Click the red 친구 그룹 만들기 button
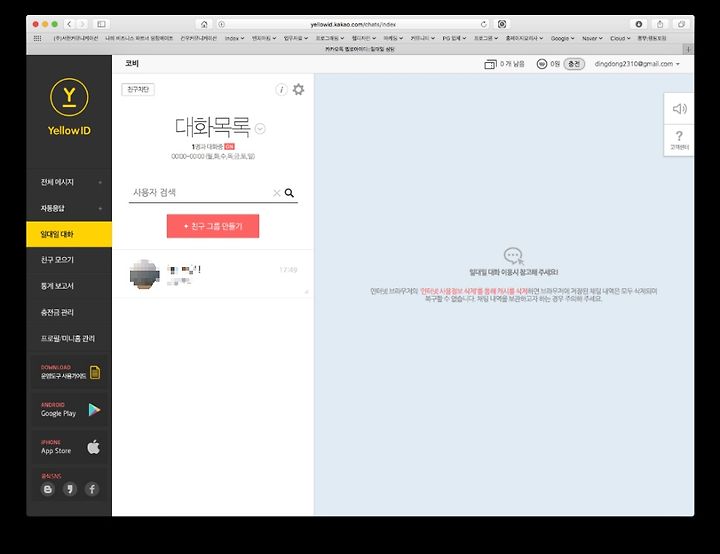This screenshot has height=554, width=720. [x=213, y=226]
